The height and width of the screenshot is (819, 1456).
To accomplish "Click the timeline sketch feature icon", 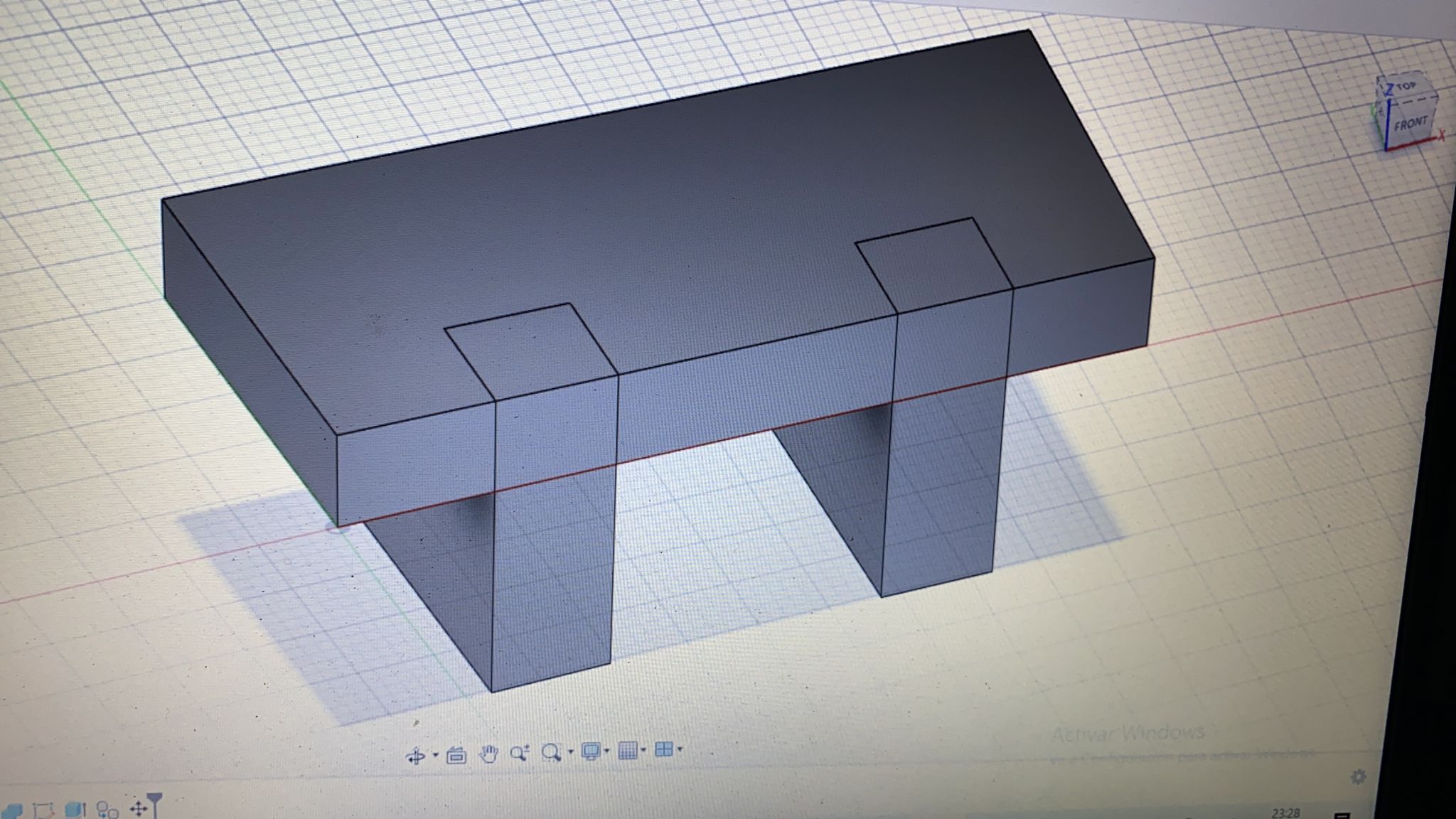I will point(43,810).
